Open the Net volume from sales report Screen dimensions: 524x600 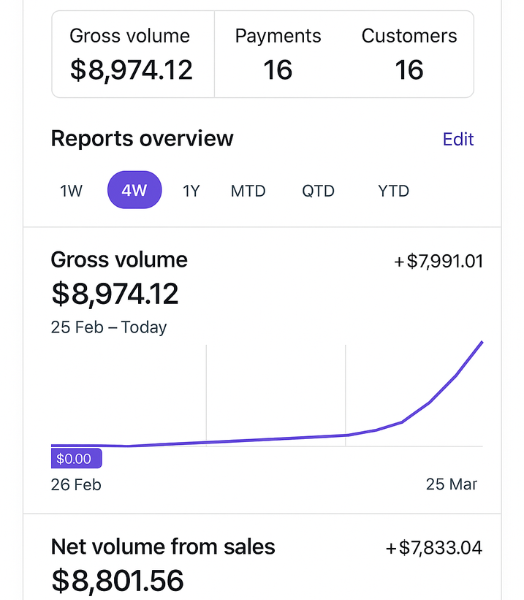tap(163, 546)
